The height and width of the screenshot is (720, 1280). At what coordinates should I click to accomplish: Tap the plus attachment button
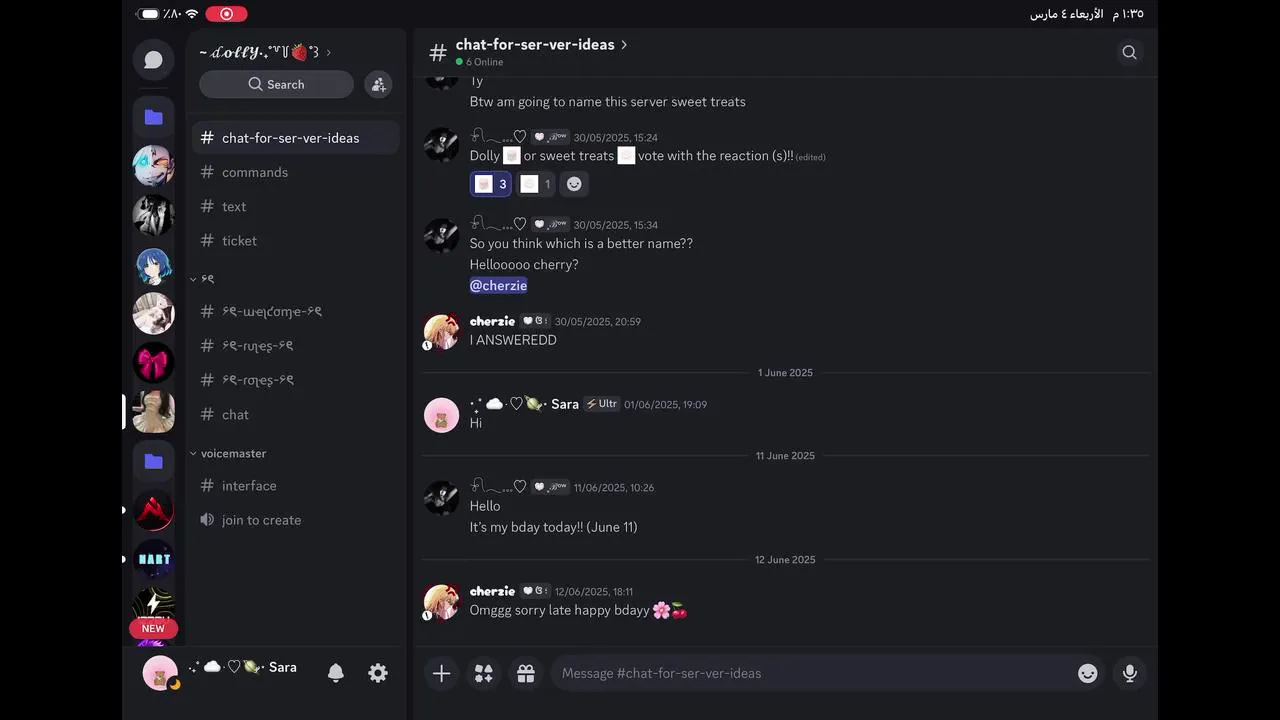441,673
